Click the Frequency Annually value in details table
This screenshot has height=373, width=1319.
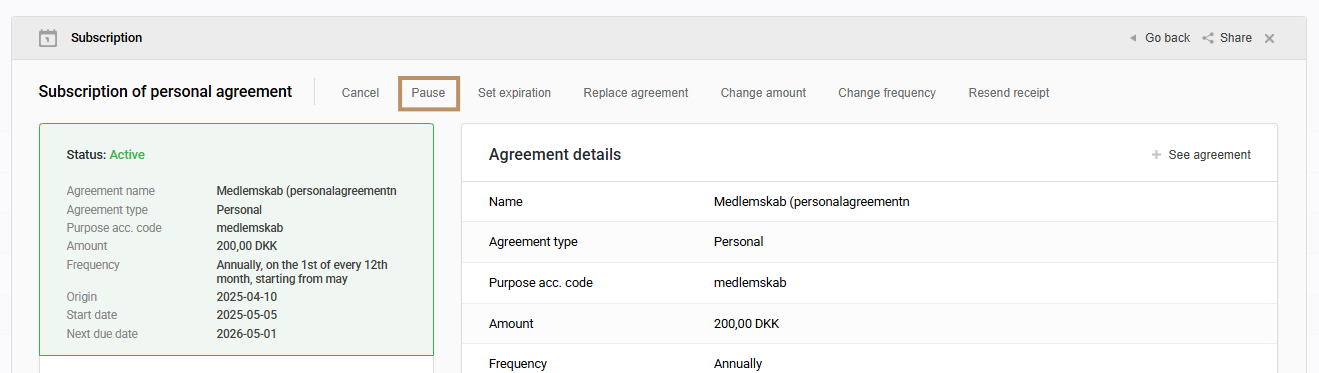(x=738, y=364)
